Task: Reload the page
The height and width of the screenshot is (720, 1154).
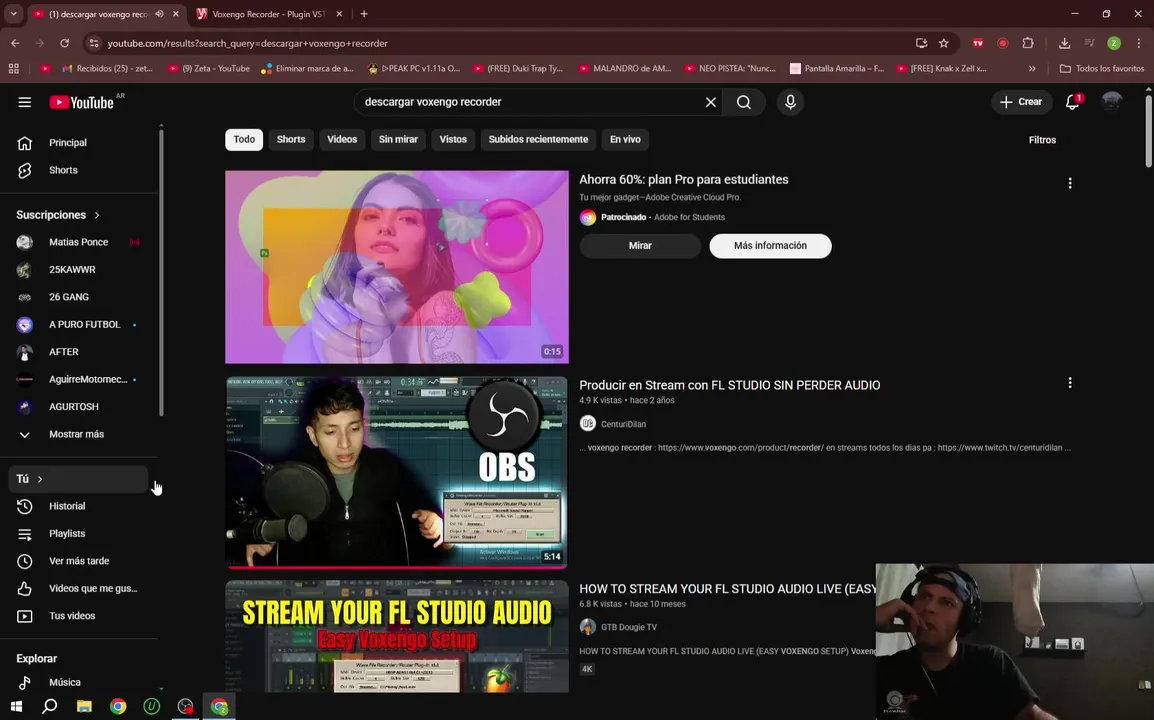Action: 65,43
